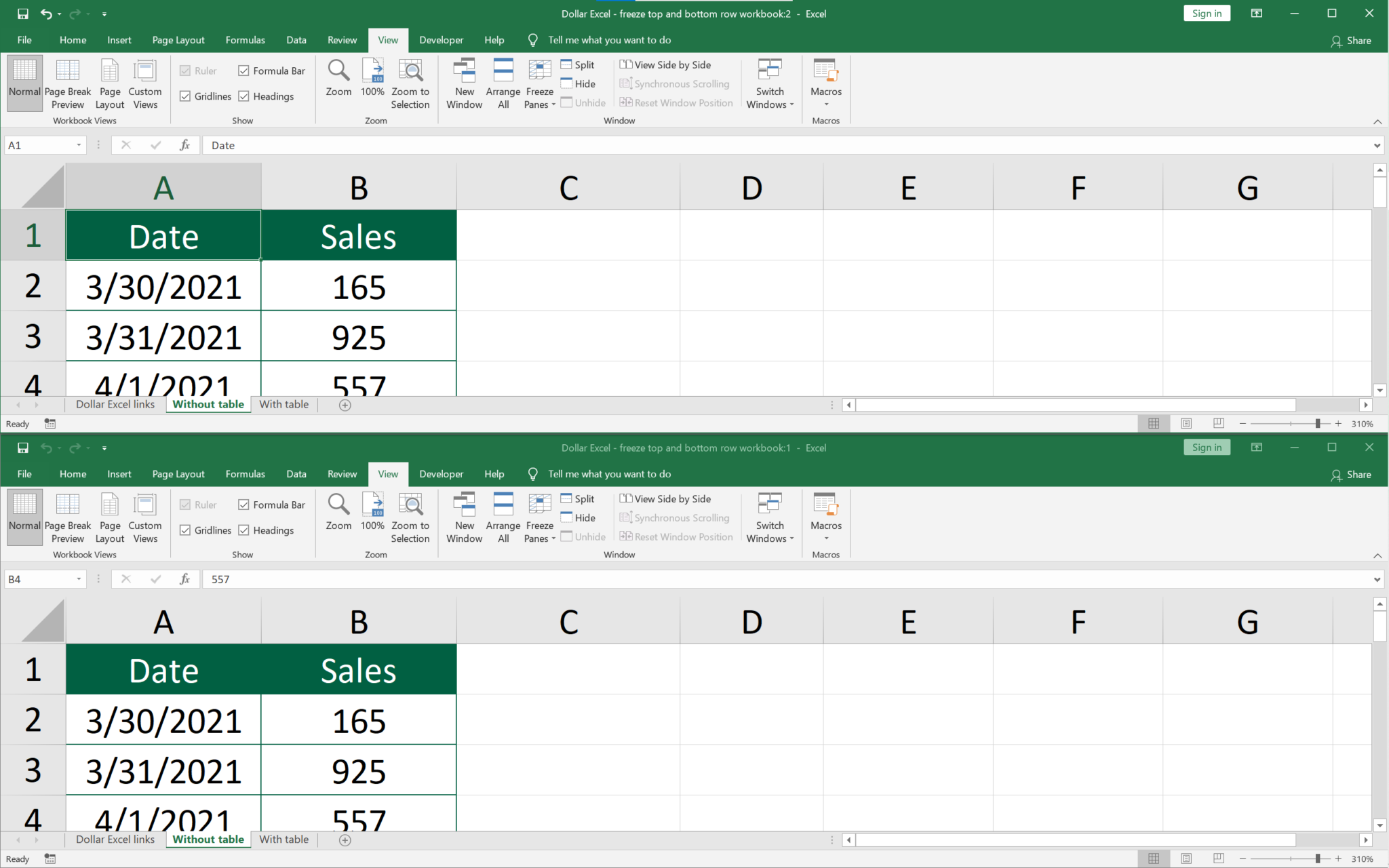Select Normal view in Workbook Views
Viewport: 1389px width, 868px height.
click(x=24, y=83)
